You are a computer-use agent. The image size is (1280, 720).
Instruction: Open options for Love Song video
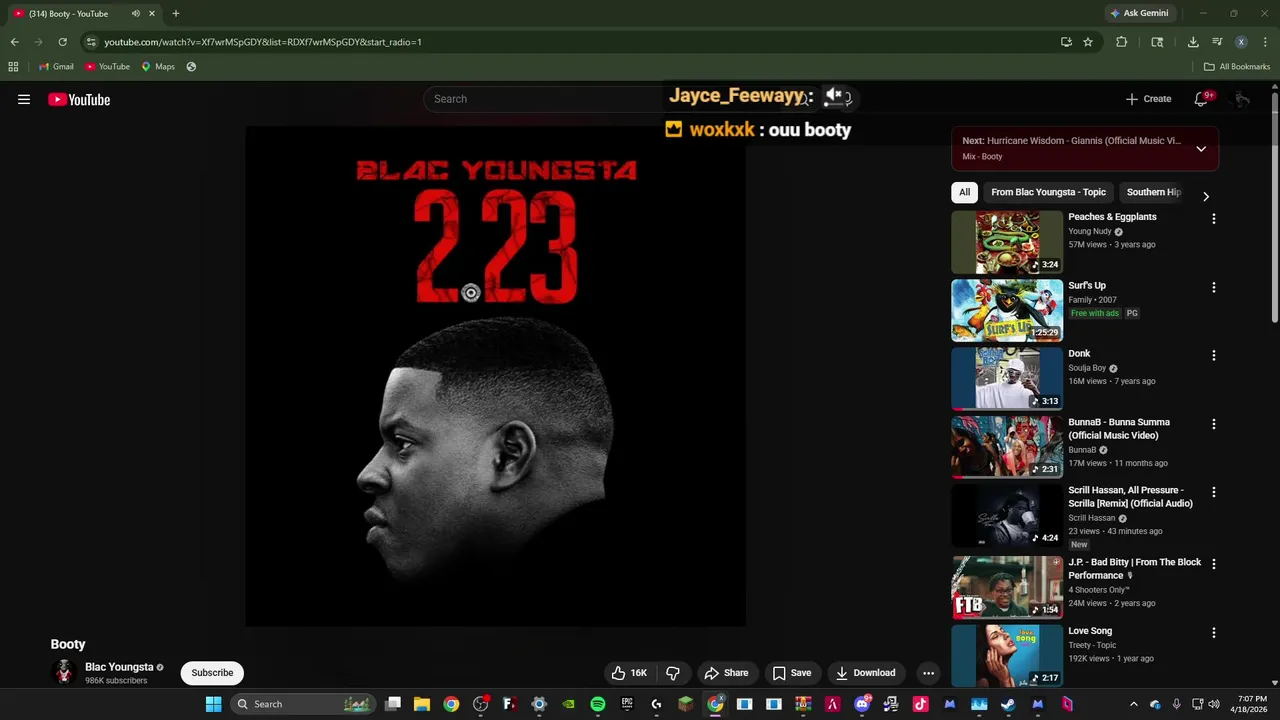[1214, 633]
